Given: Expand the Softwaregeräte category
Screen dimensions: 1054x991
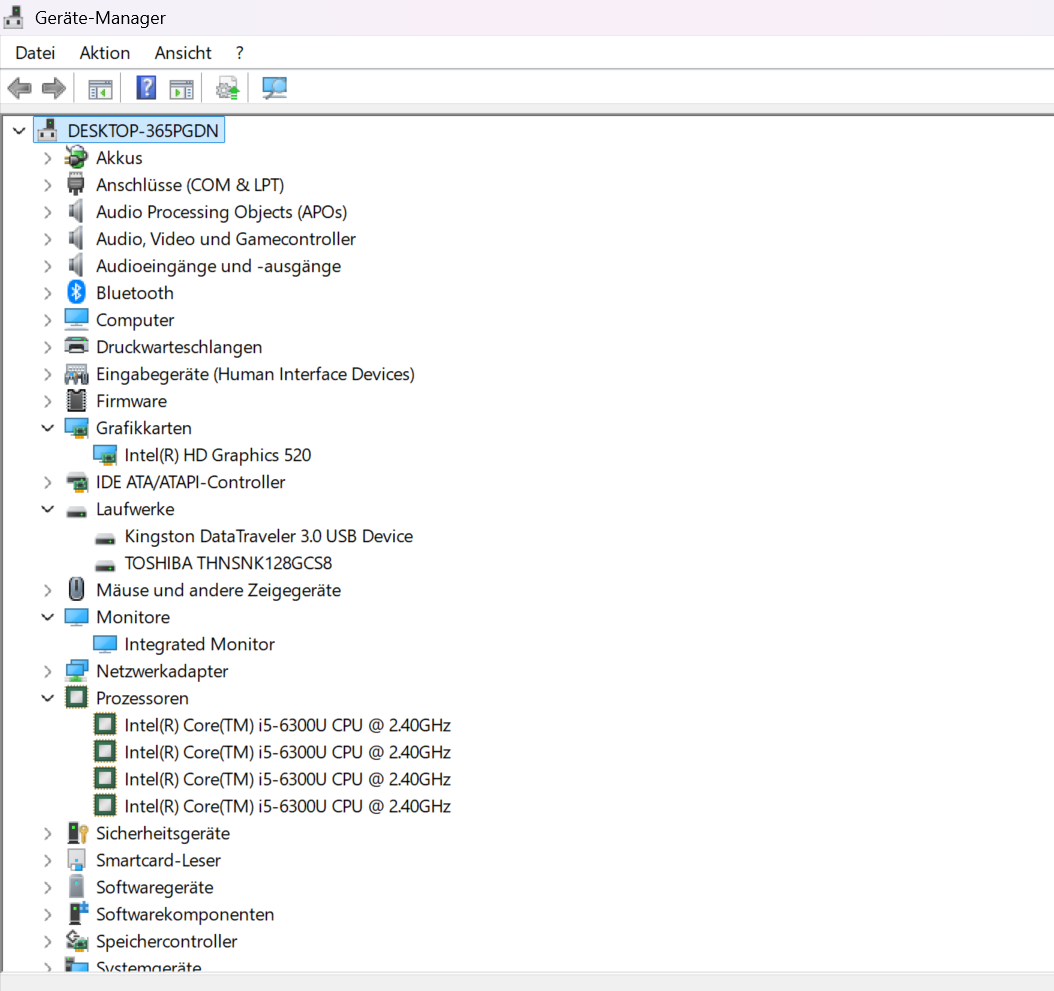Looking at the screenshot, I should (x=47, y=887).
